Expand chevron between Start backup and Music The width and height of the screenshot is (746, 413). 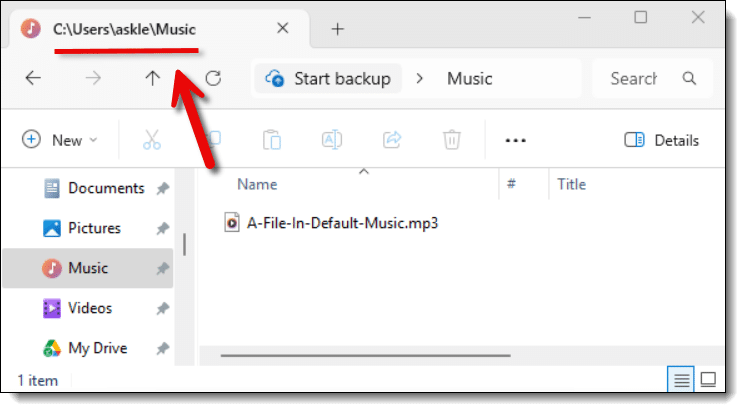point(419,79)
